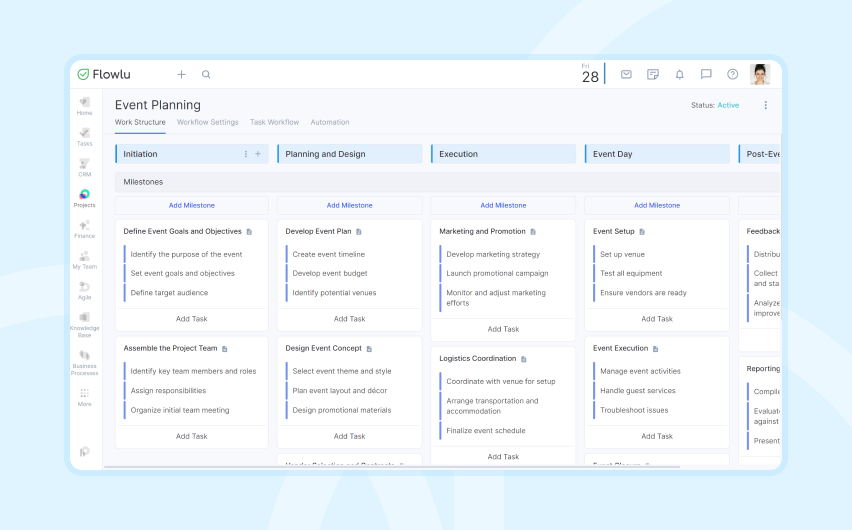
Task: Add Task in Event Setup card
Action: 657,319
